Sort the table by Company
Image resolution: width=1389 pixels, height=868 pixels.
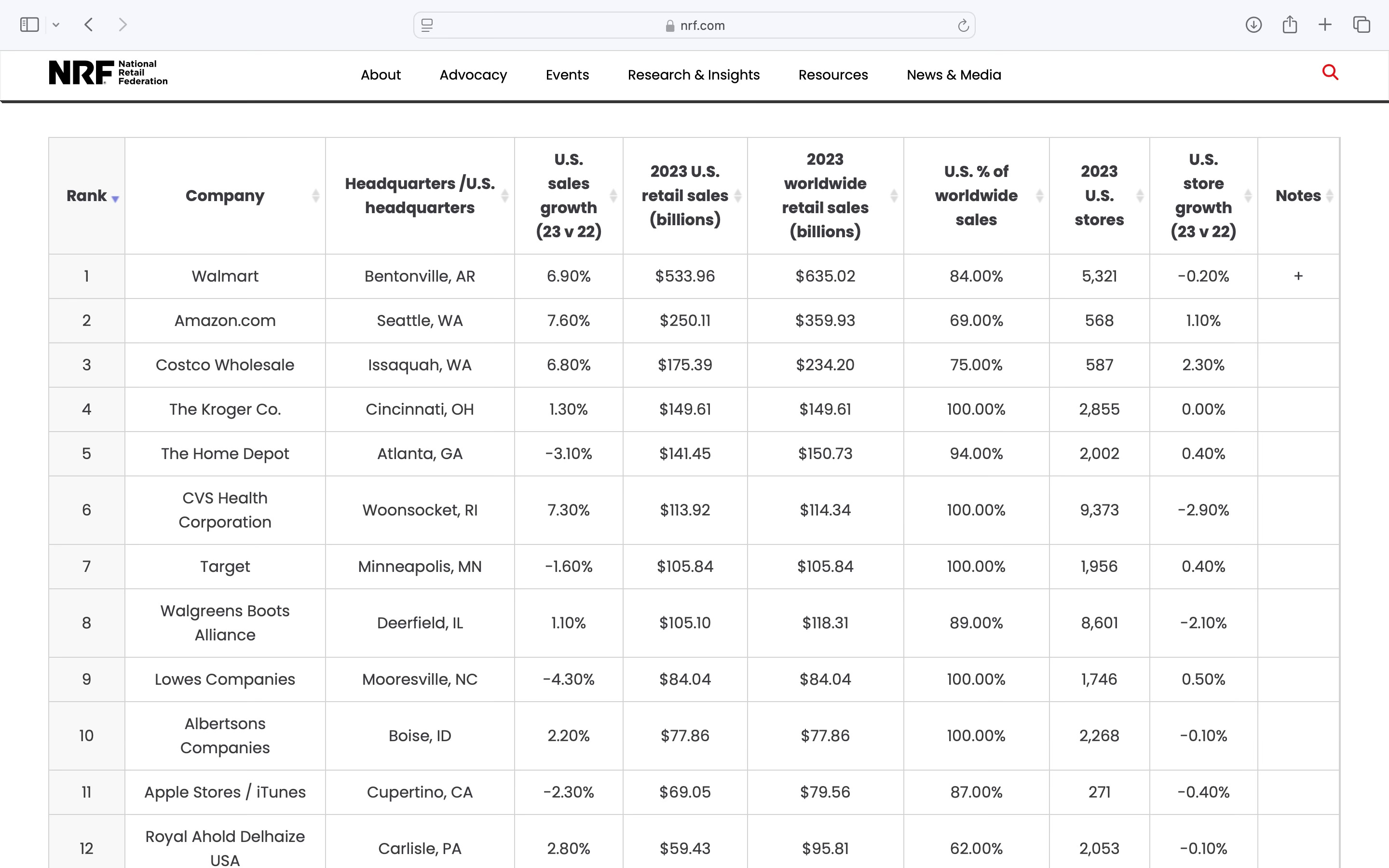(x=225, y=196)
